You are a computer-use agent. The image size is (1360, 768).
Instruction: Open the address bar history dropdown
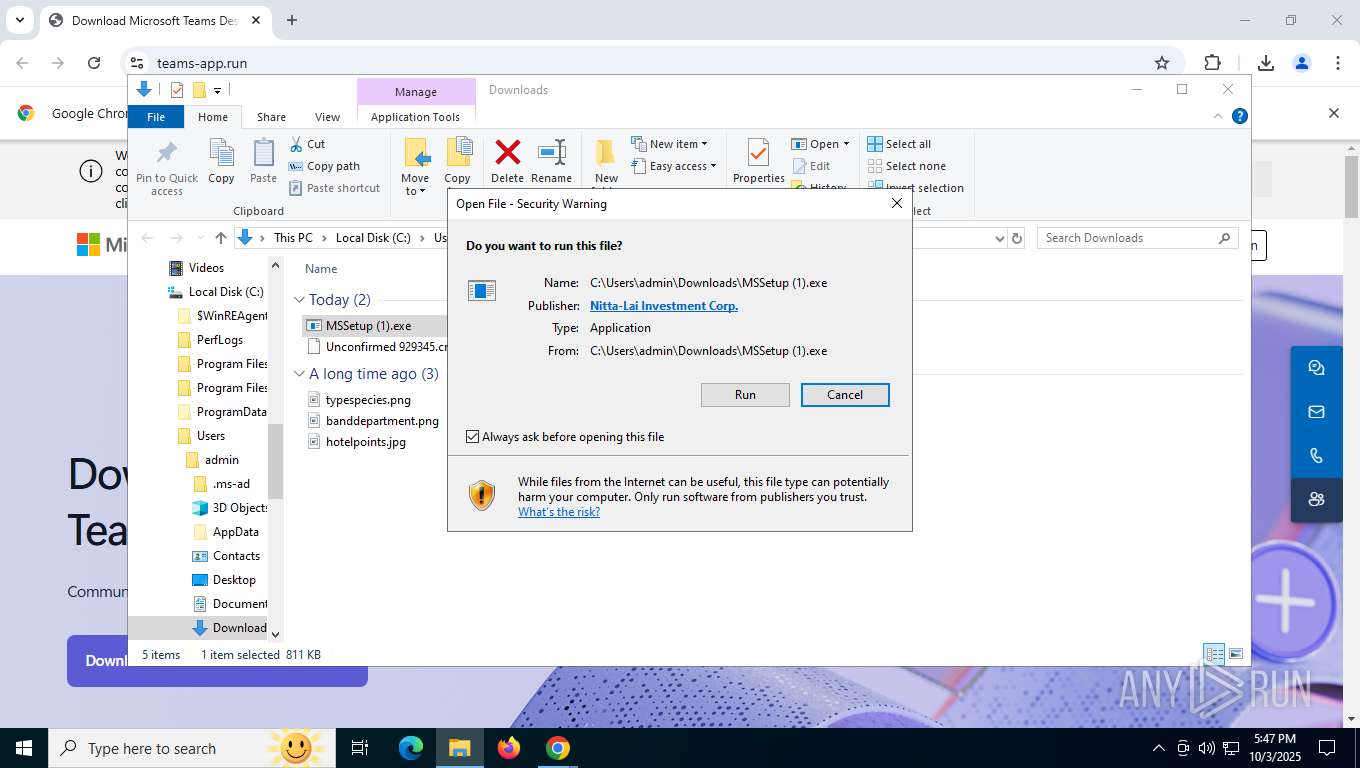(999, 238)
